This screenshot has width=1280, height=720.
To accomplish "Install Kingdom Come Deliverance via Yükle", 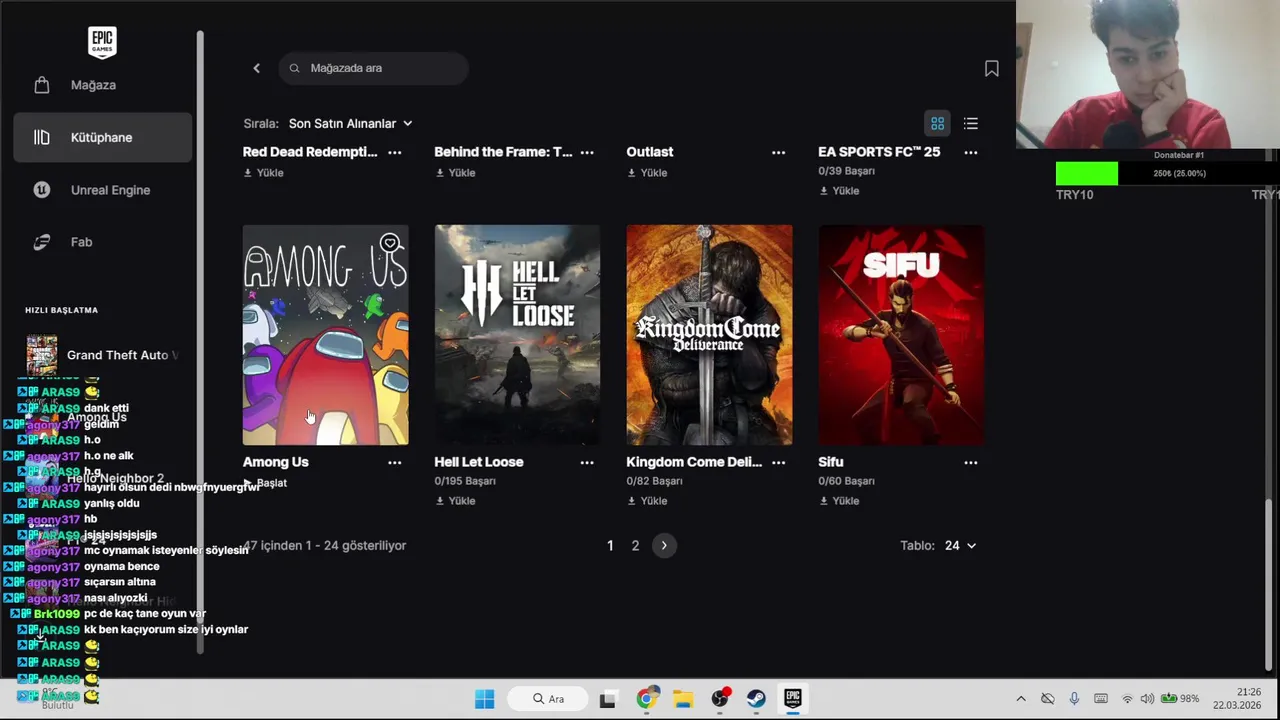I will pyautogui.click(x=648, y=501).
